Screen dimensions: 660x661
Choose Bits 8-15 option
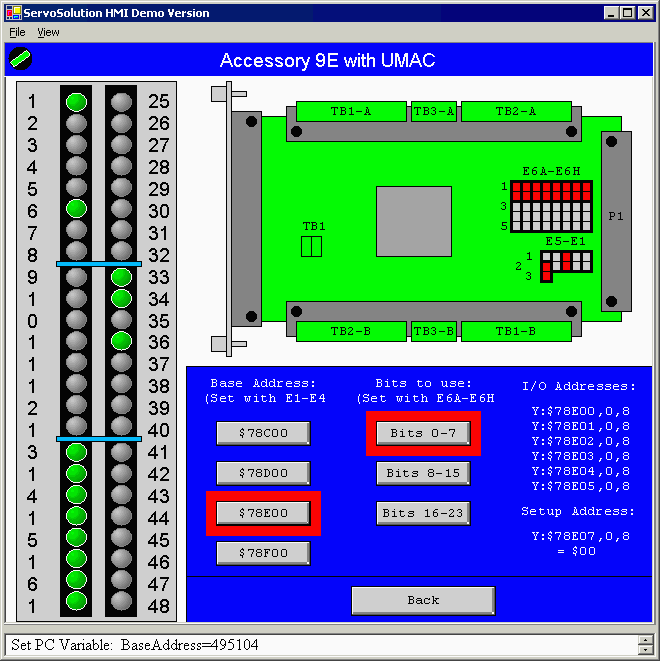pos(423,473)
